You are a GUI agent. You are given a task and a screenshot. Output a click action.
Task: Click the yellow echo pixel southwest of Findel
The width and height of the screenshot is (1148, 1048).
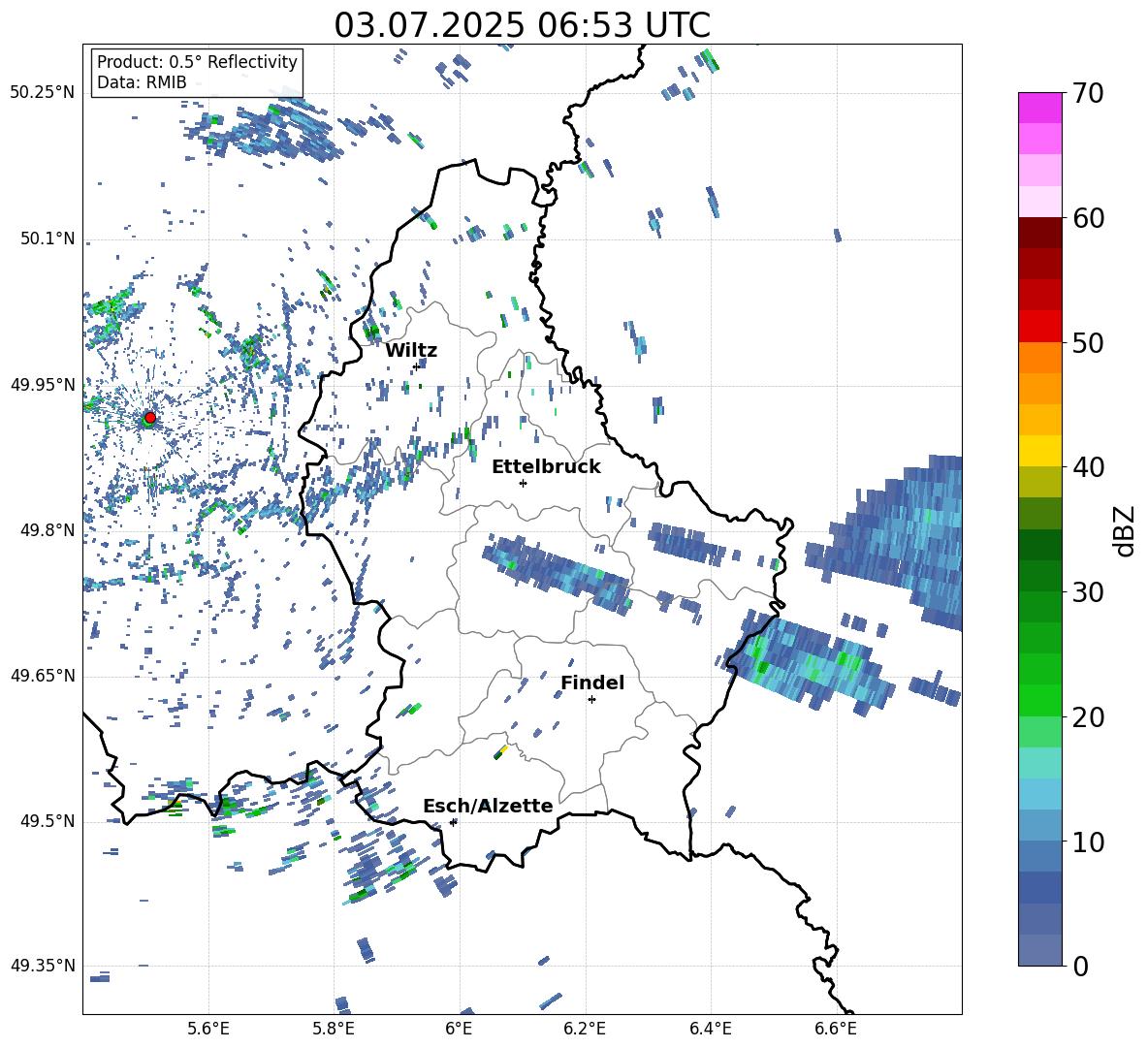pyautogui.click(x=504, y=749)
